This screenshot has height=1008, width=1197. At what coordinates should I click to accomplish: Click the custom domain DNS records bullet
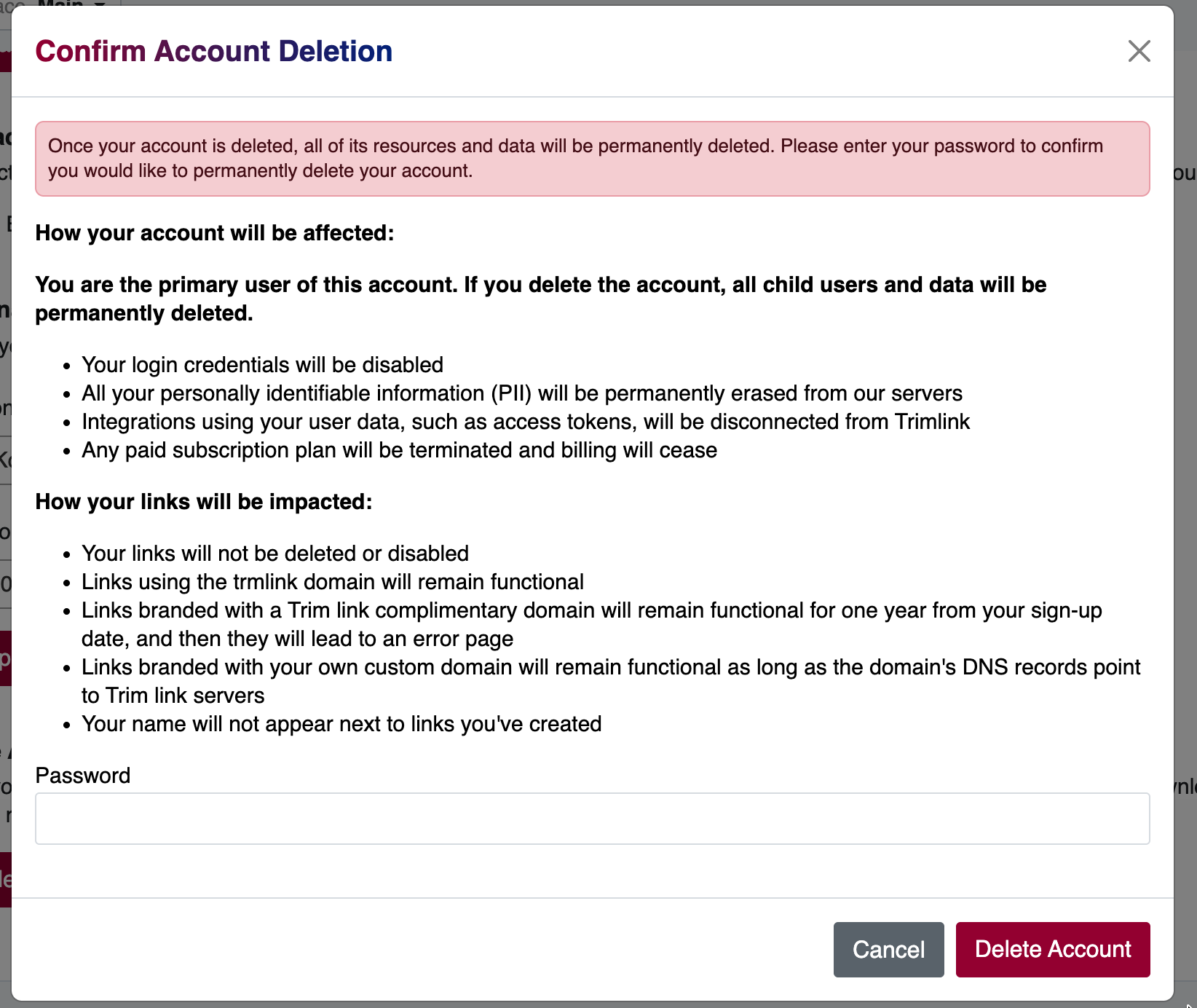pos(611,681)
